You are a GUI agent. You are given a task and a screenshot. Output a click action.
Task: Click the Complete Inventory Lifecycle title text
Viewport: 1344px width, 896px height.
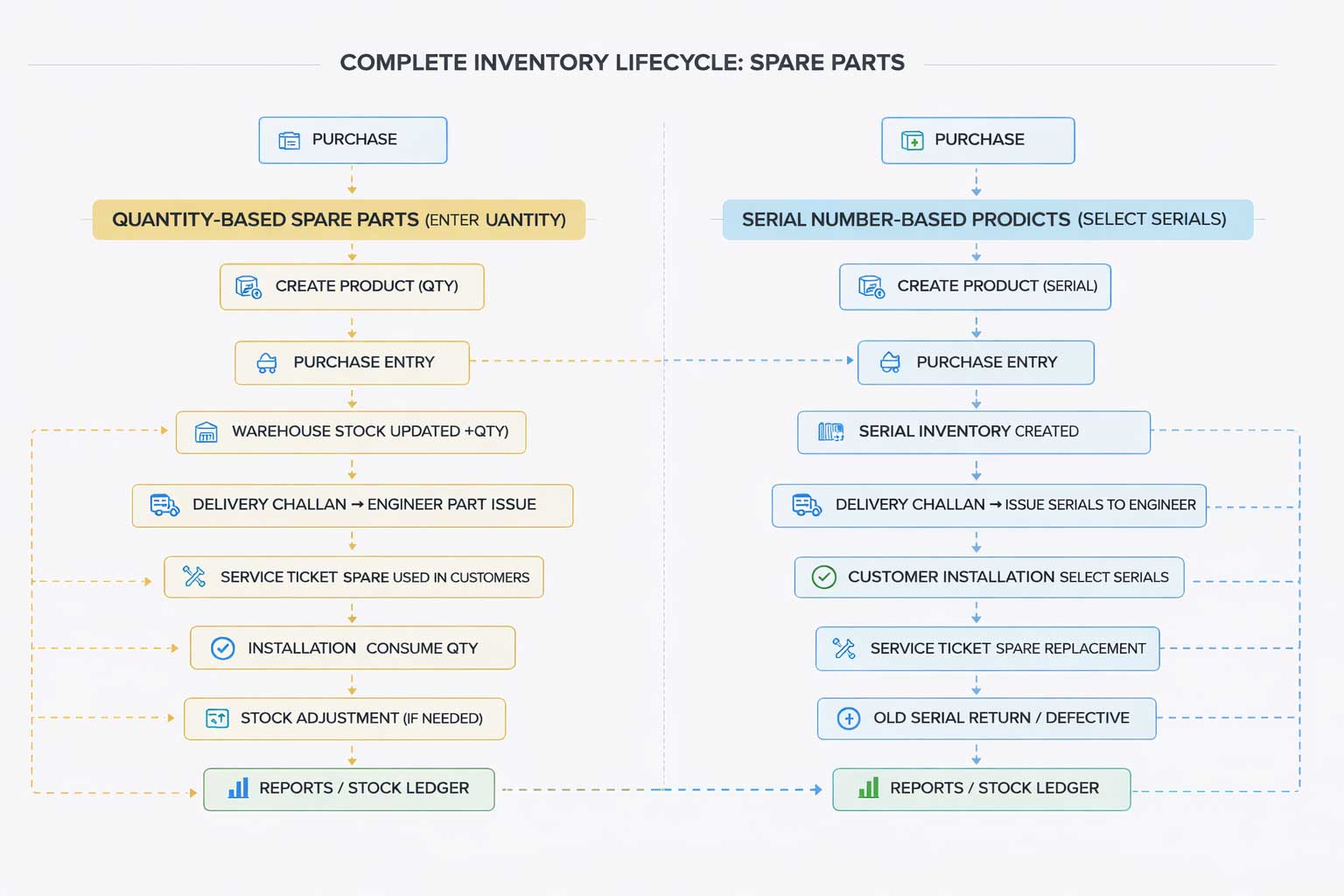622,63
